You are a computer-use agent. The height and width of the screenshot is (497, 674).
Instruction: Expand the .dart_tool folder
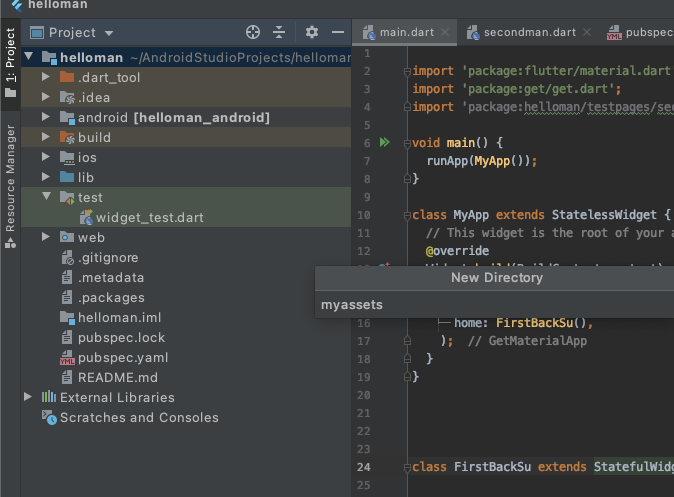pyautogui.click(x=46, y=77)
